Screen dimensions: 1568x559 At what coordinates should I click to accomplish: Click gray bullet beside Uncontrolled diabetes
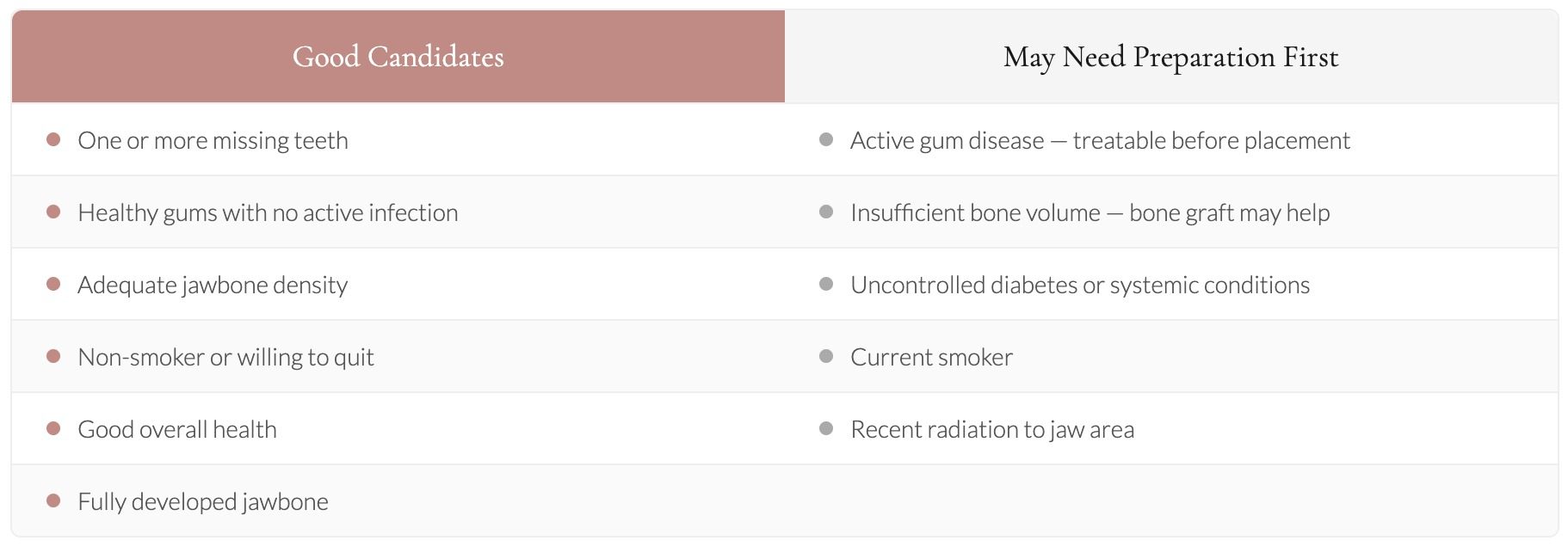coord(826,284)
